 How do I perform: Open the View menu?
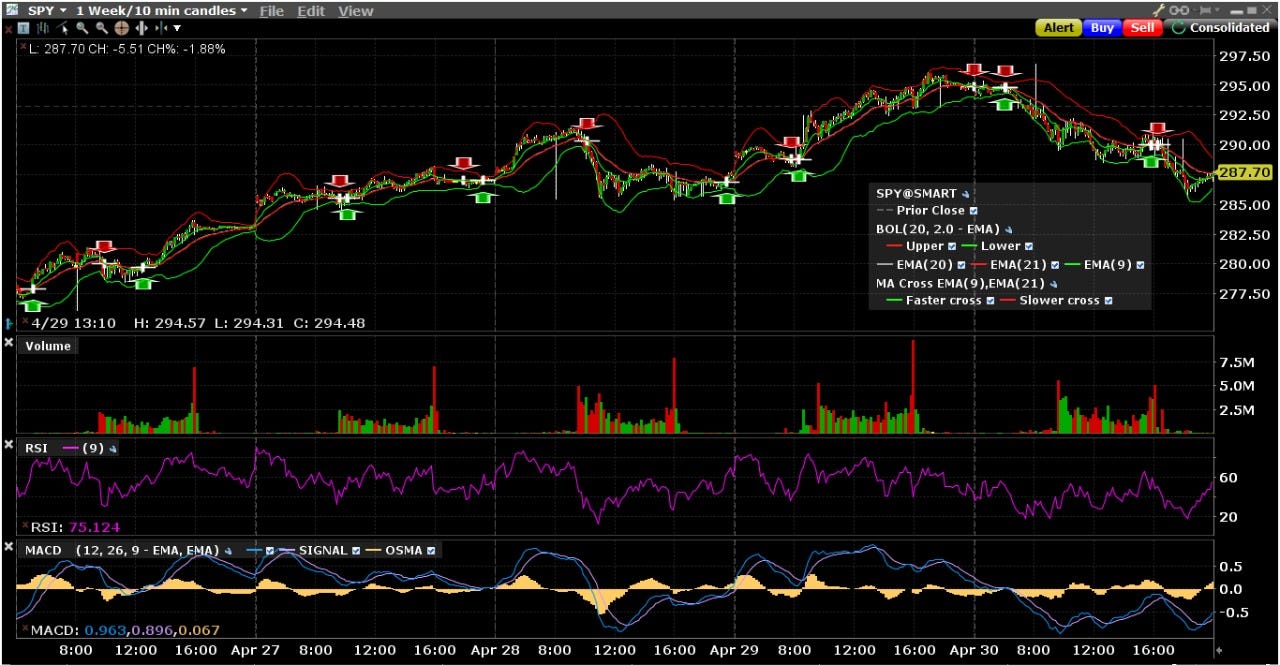pyautogui.click(x=355, y=11)
